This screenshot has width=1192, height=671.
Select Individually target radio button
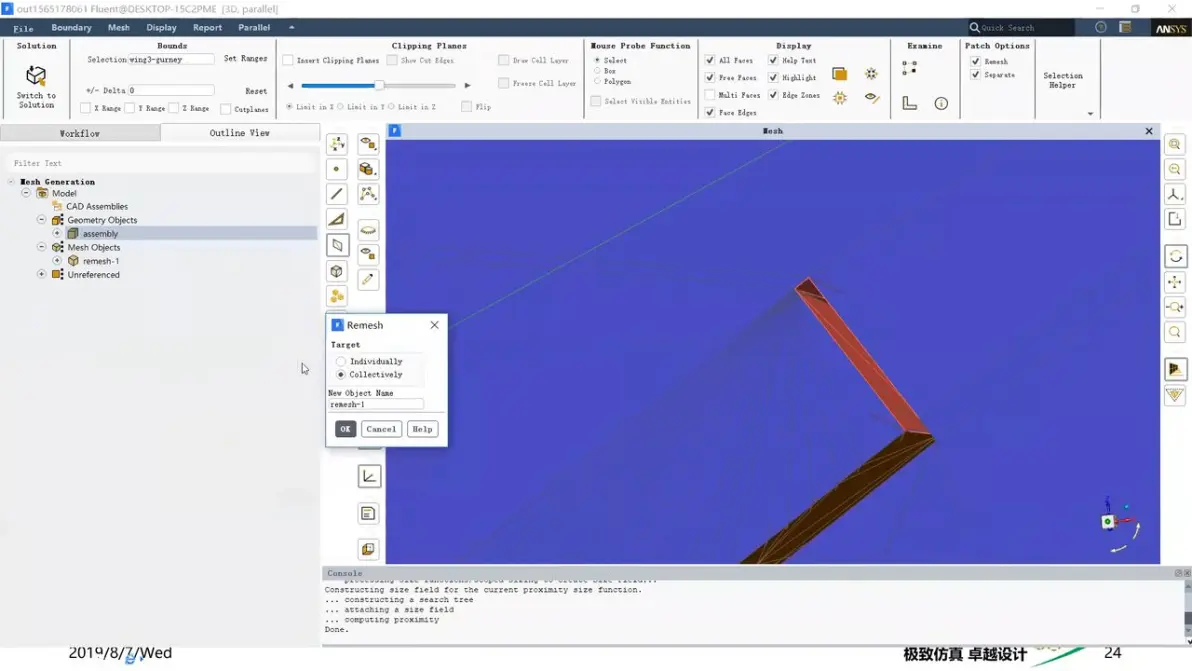pos(341,362)
